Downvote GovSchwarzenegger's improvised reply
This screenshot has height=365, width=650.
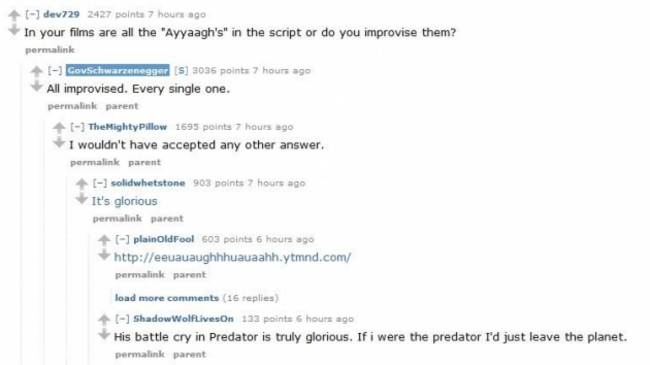(36, 86)
